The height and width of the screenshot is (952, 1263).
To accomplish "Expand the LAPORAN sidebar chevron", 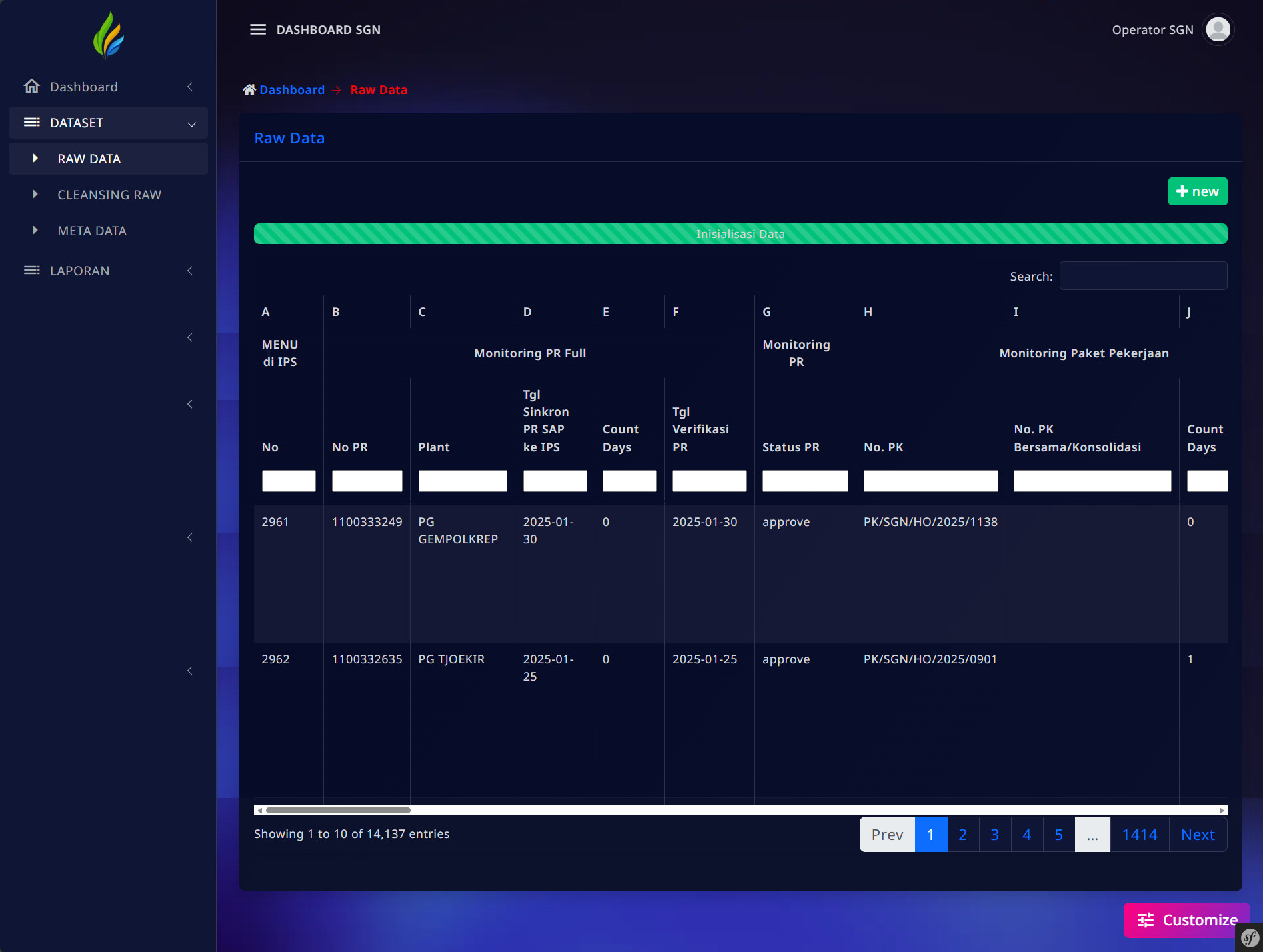I will (x=190, y=271).
